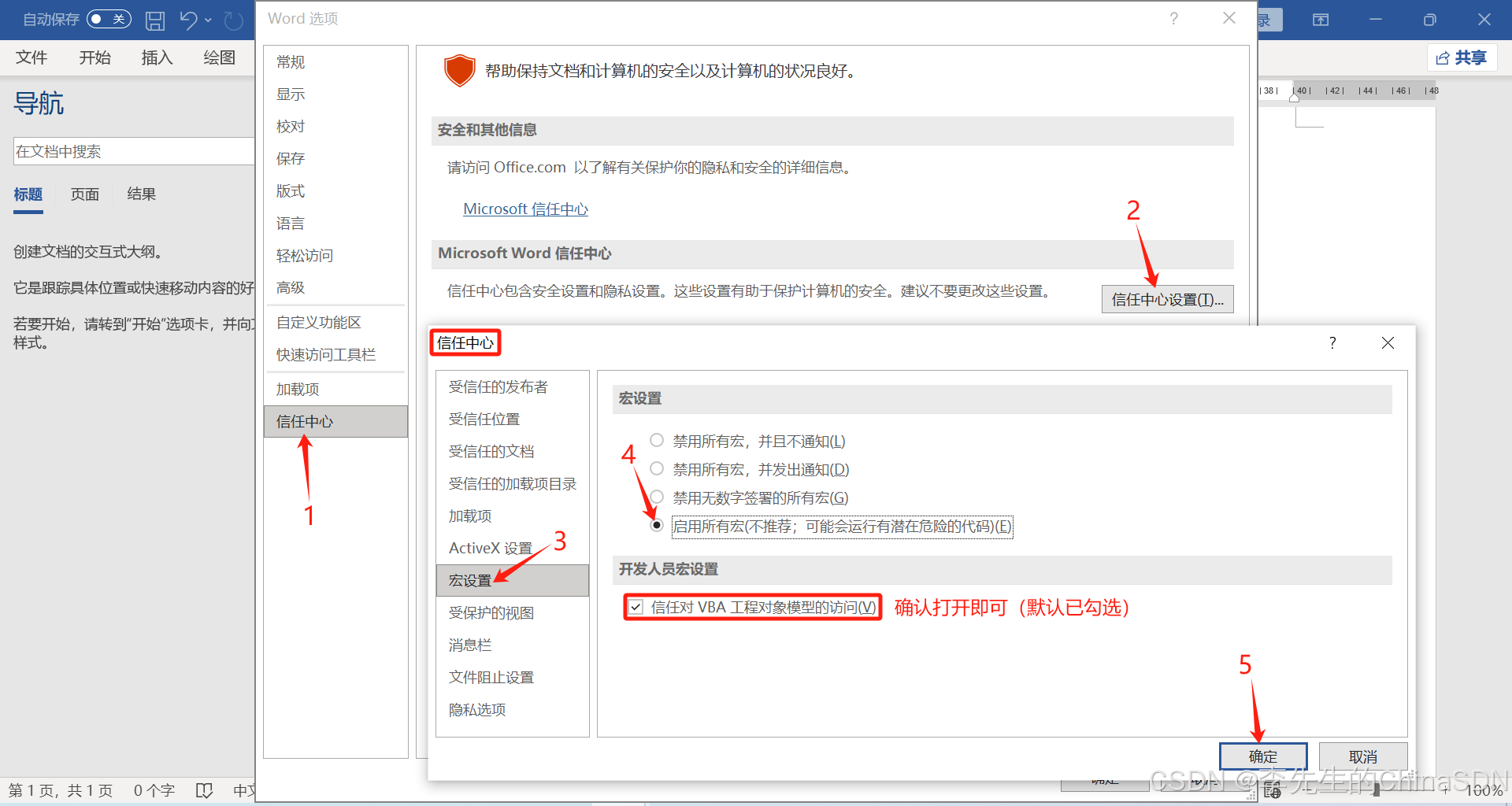Click the 100% zoom level indicator

point(1484,790)
